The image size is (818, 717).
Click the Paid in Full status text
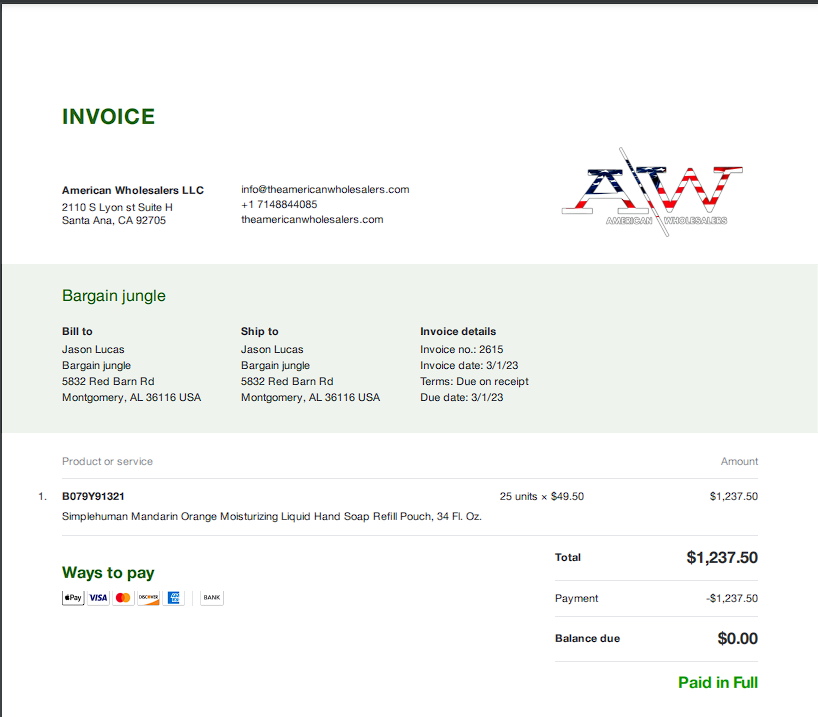pos(718,683)
